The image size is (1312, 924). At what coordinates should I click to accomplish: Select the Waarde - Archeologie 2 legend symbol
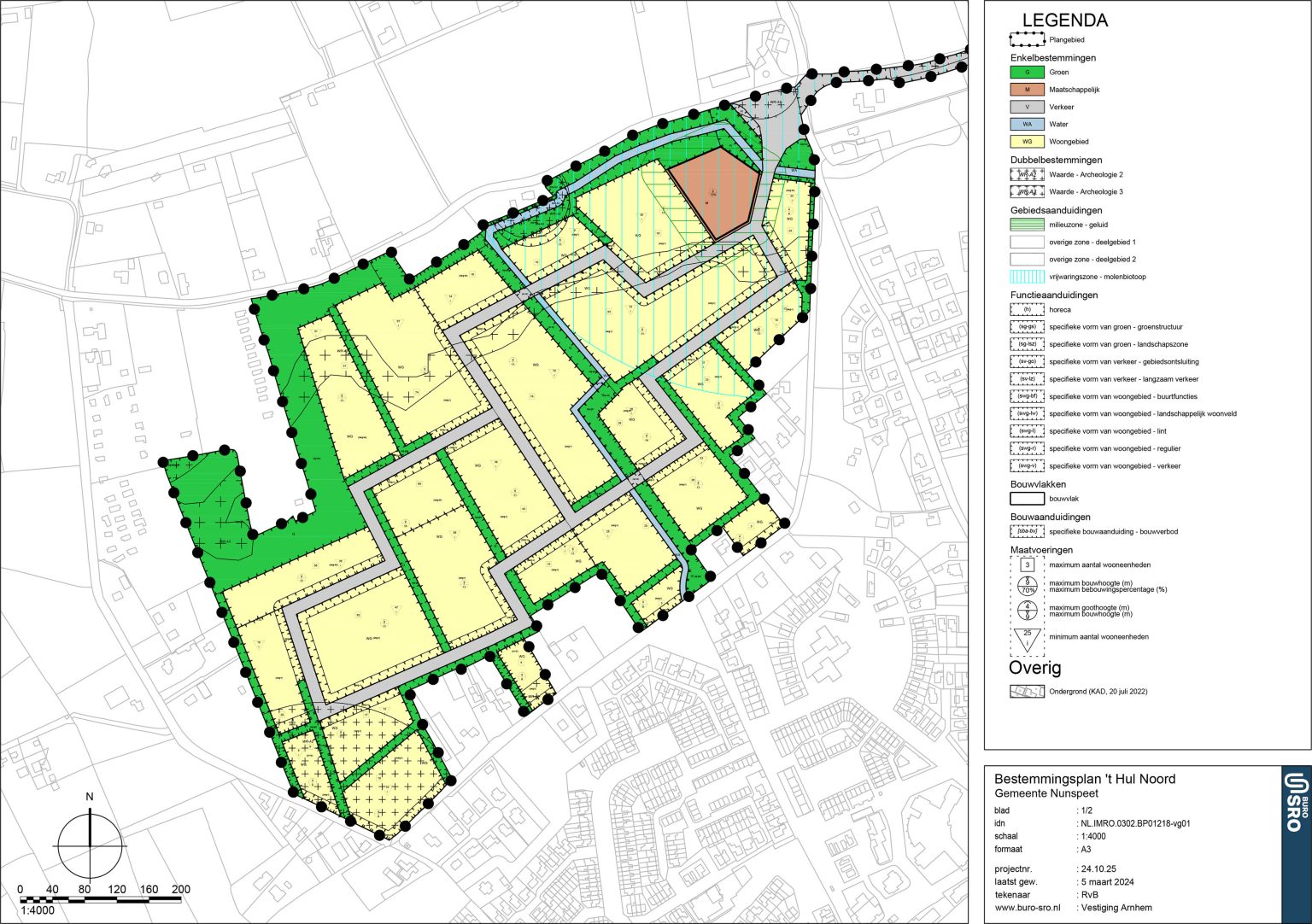(1027, 174)
